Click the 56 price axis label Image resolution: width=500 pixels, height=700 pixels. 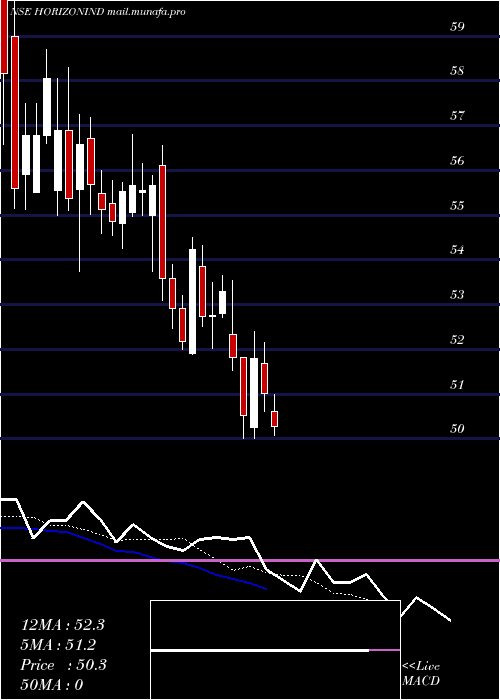pyautogui.click(x=457, y=160)
